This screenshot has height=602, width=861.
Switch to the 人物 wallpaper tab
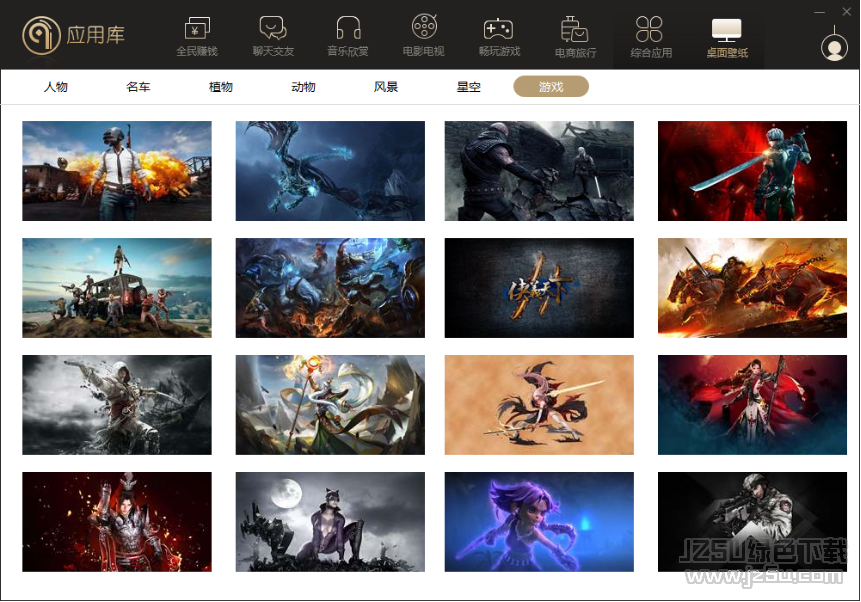click(55, 87)
